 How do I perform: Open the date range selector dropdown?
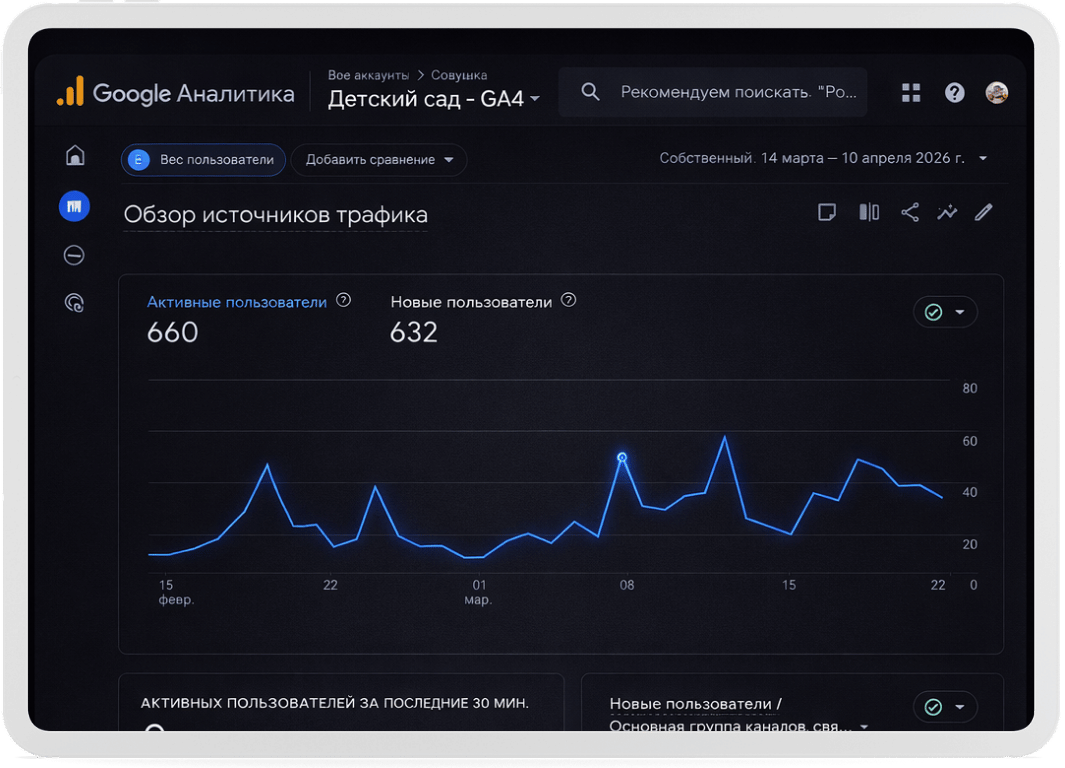point(824,159)
